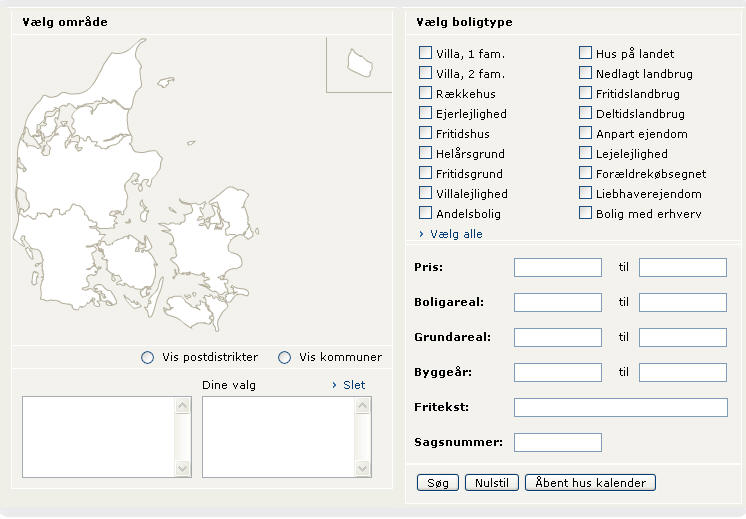Check the Andelsbolig option

click(x=425, y=213)
